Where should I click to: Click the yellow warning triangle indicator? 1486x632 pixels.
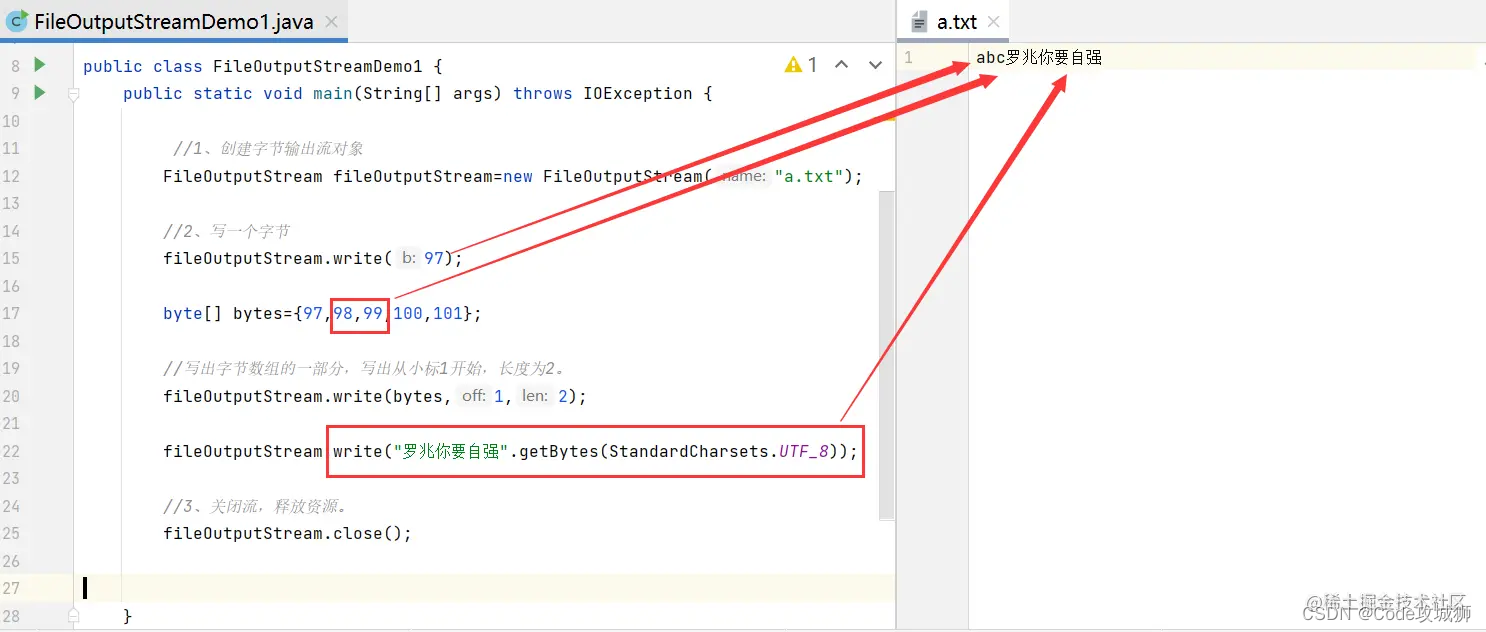coord(793,65)
